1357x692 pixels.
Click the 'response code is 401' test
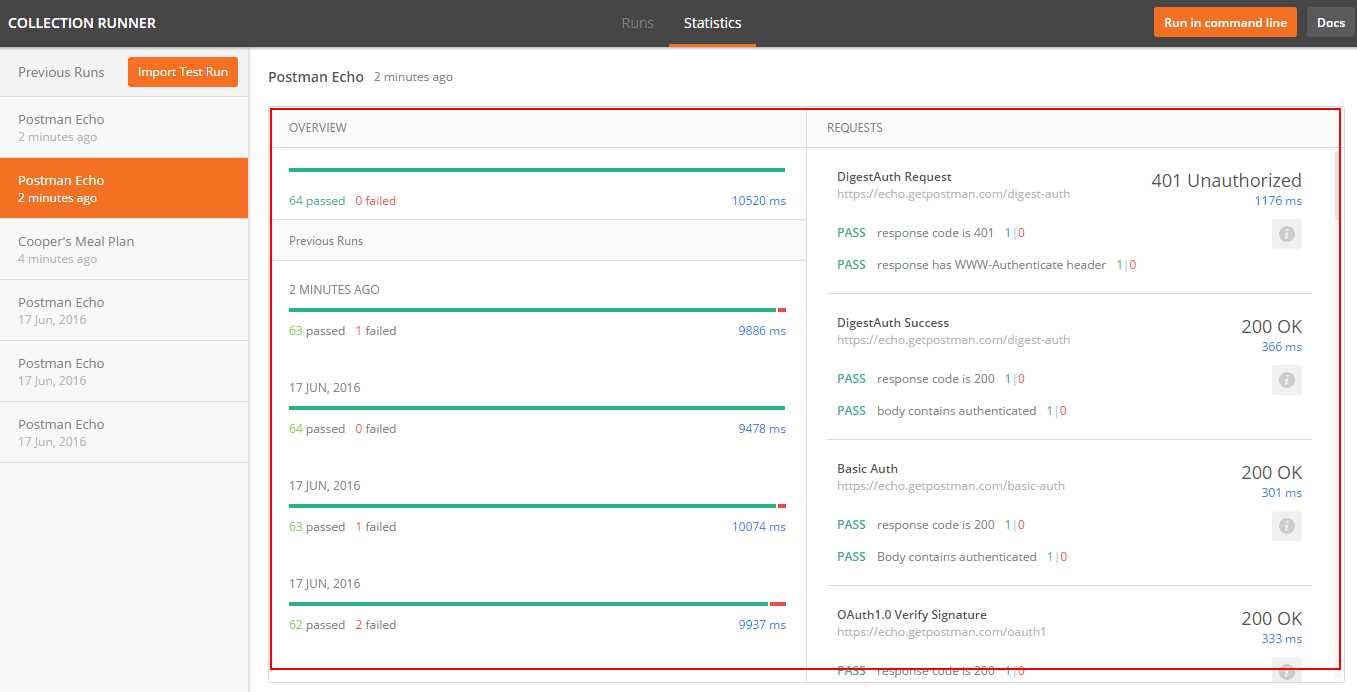click(x=936, y=233)
